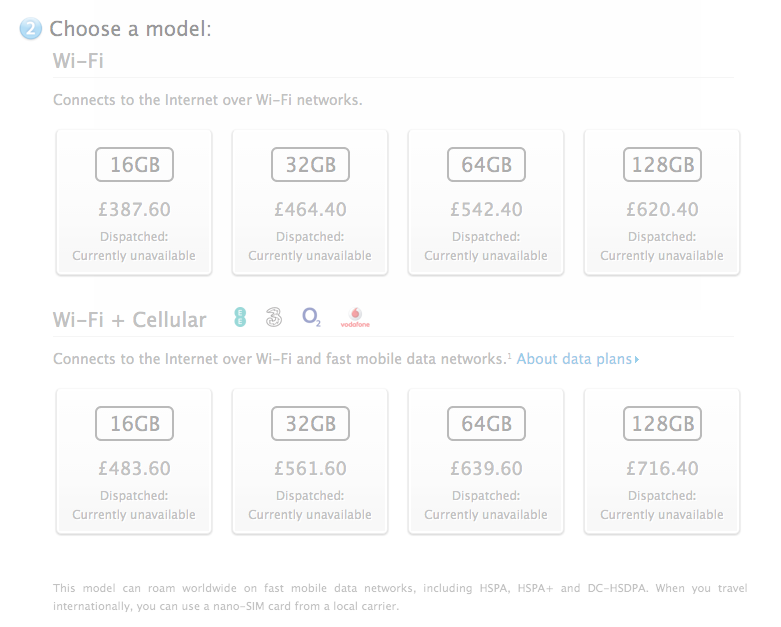Click the Wi-Fi networks description text
Image resolution: width=781 pixels, height=627 pixels.
(x=207, y=100)
